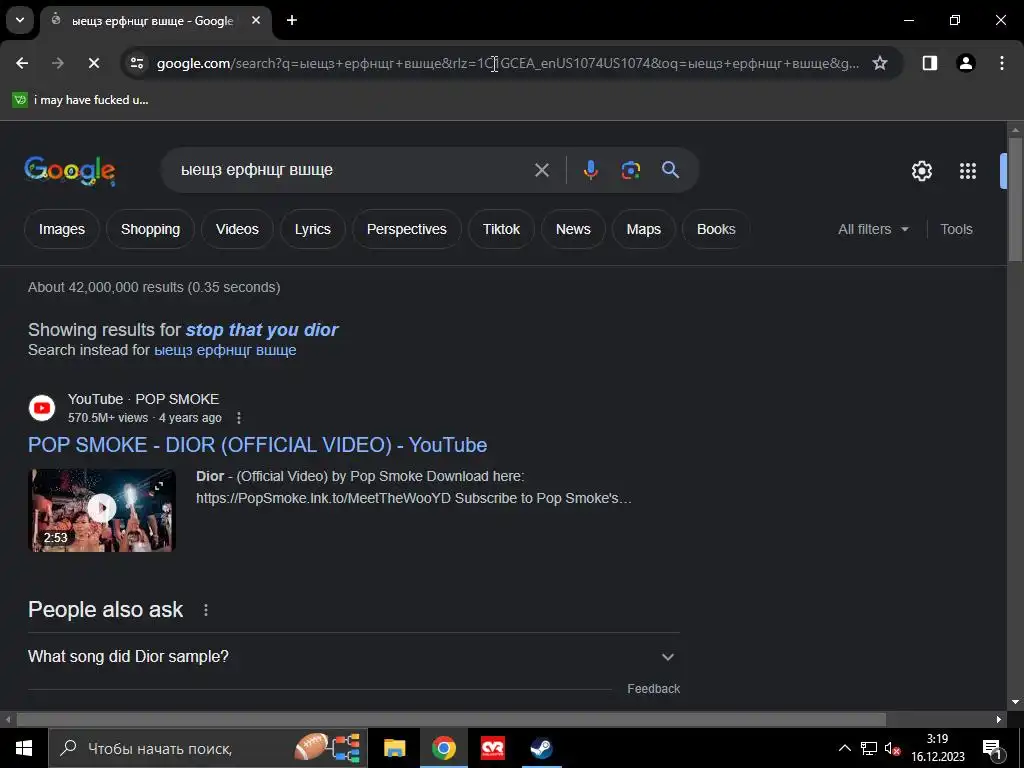Switch to Books results
1024x768 pixels.
pyautogui.click(x=716, y=229)
